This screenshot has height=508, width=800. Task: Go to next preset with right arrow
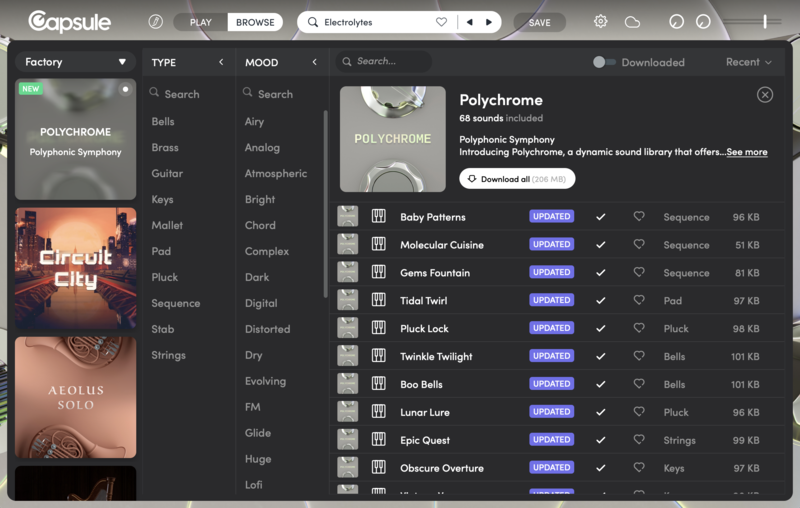coord(489,21)
